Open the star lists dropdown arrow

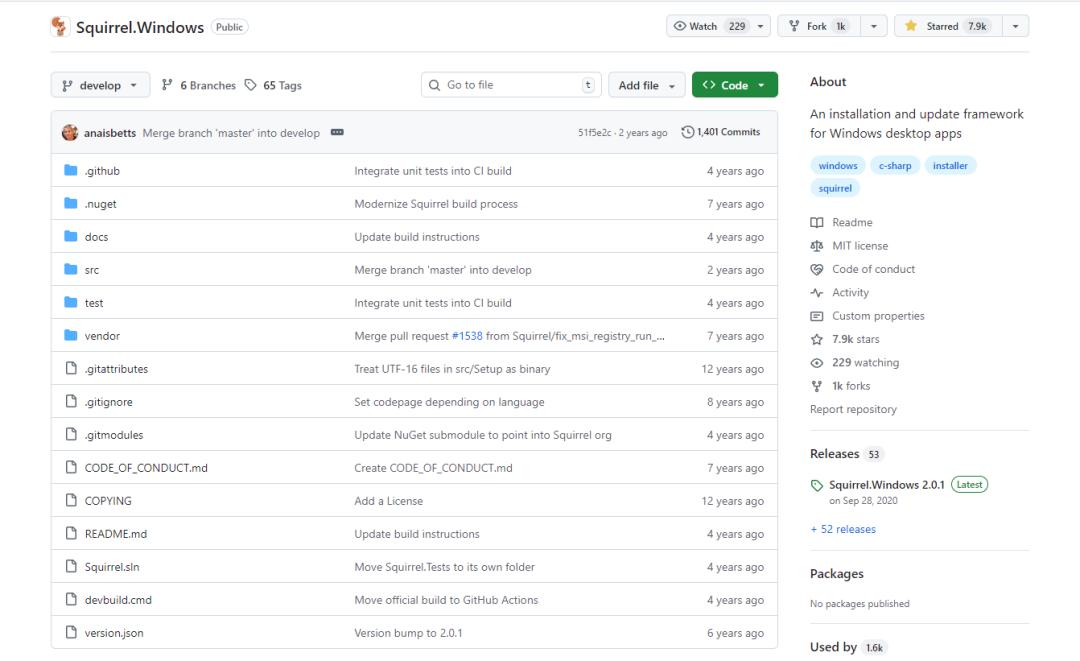click(1016, 27)
